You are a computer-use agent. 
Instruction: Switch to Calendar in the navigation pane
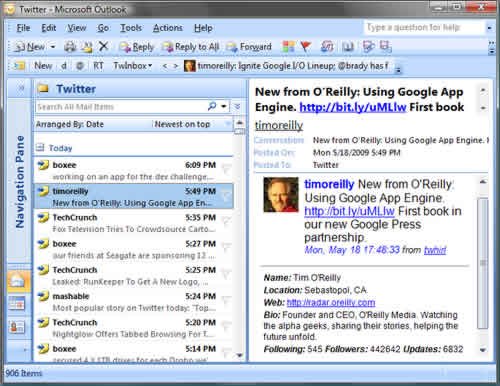(17, 304)
